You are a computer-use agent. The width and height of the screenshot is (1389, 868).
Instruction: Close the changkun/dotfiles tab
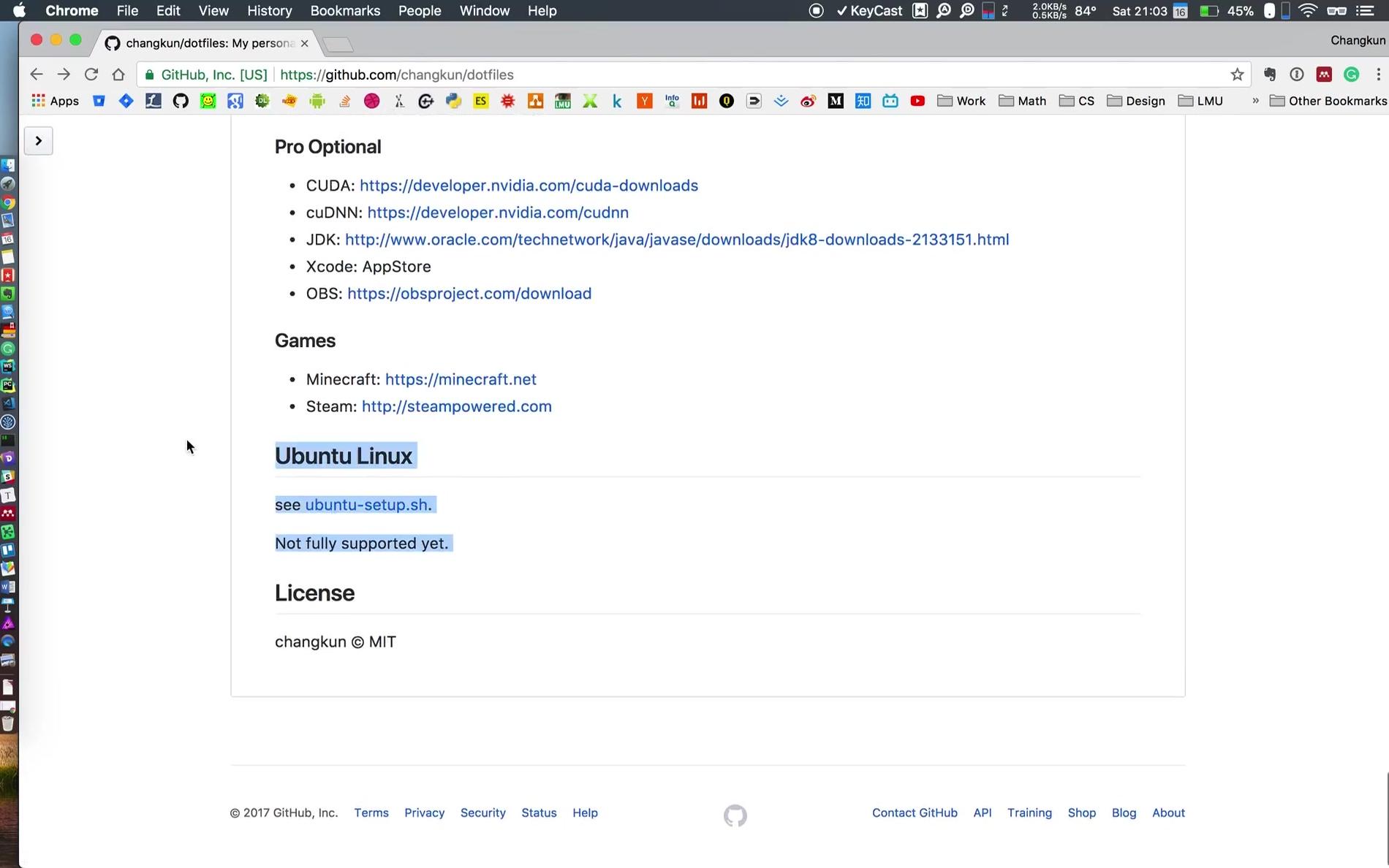(x=304, y=43)
